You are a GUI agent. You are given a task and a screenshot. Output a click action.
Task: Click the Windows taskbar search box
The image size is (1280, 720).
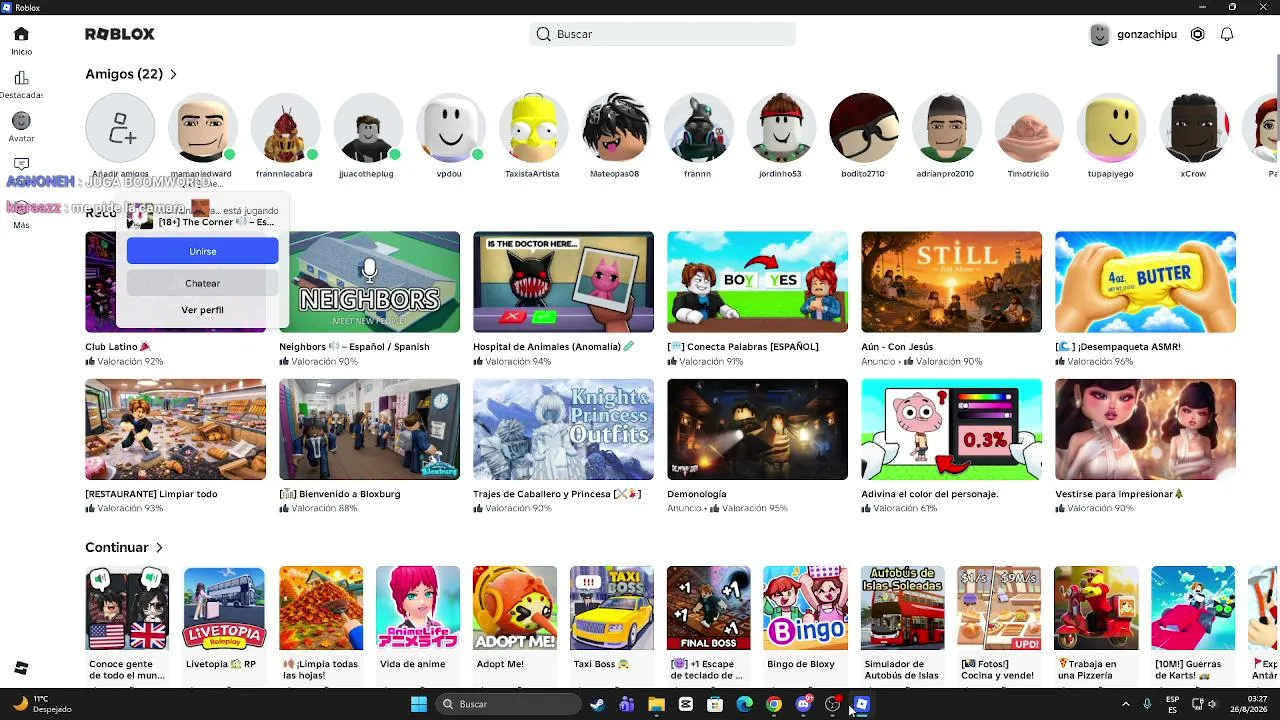(x=506, y=704)
